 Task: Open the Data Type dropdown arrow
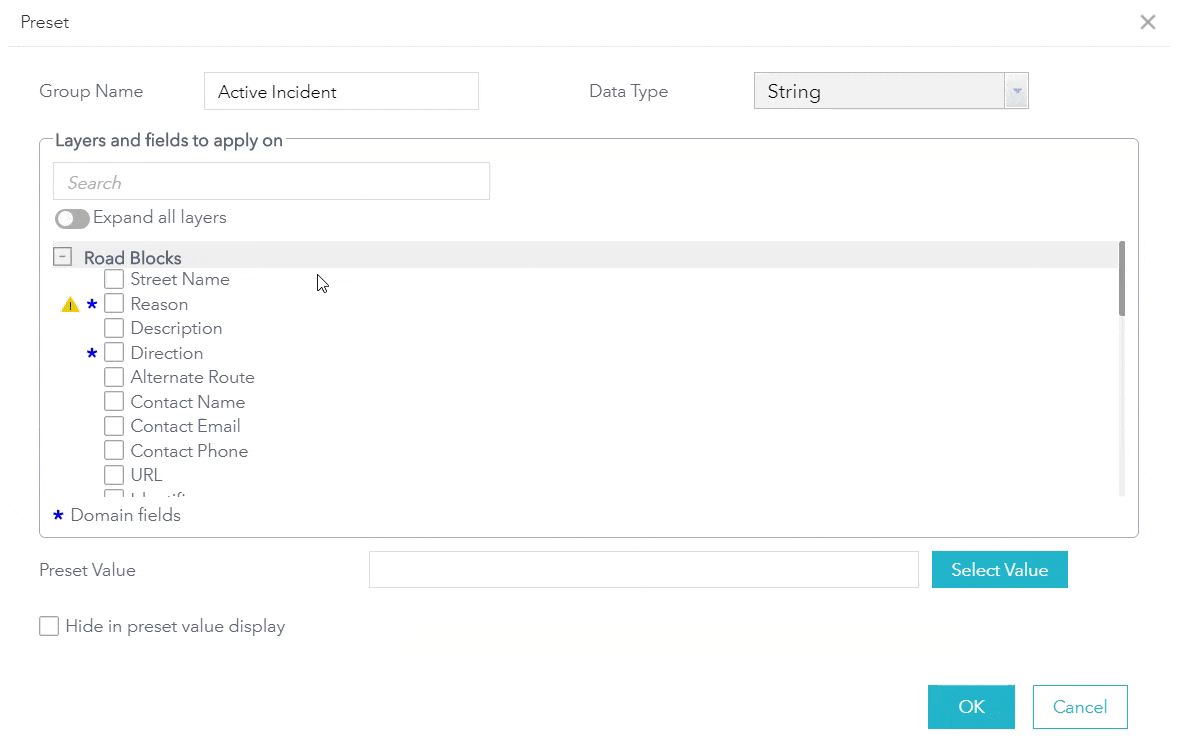click(1016, 91)
